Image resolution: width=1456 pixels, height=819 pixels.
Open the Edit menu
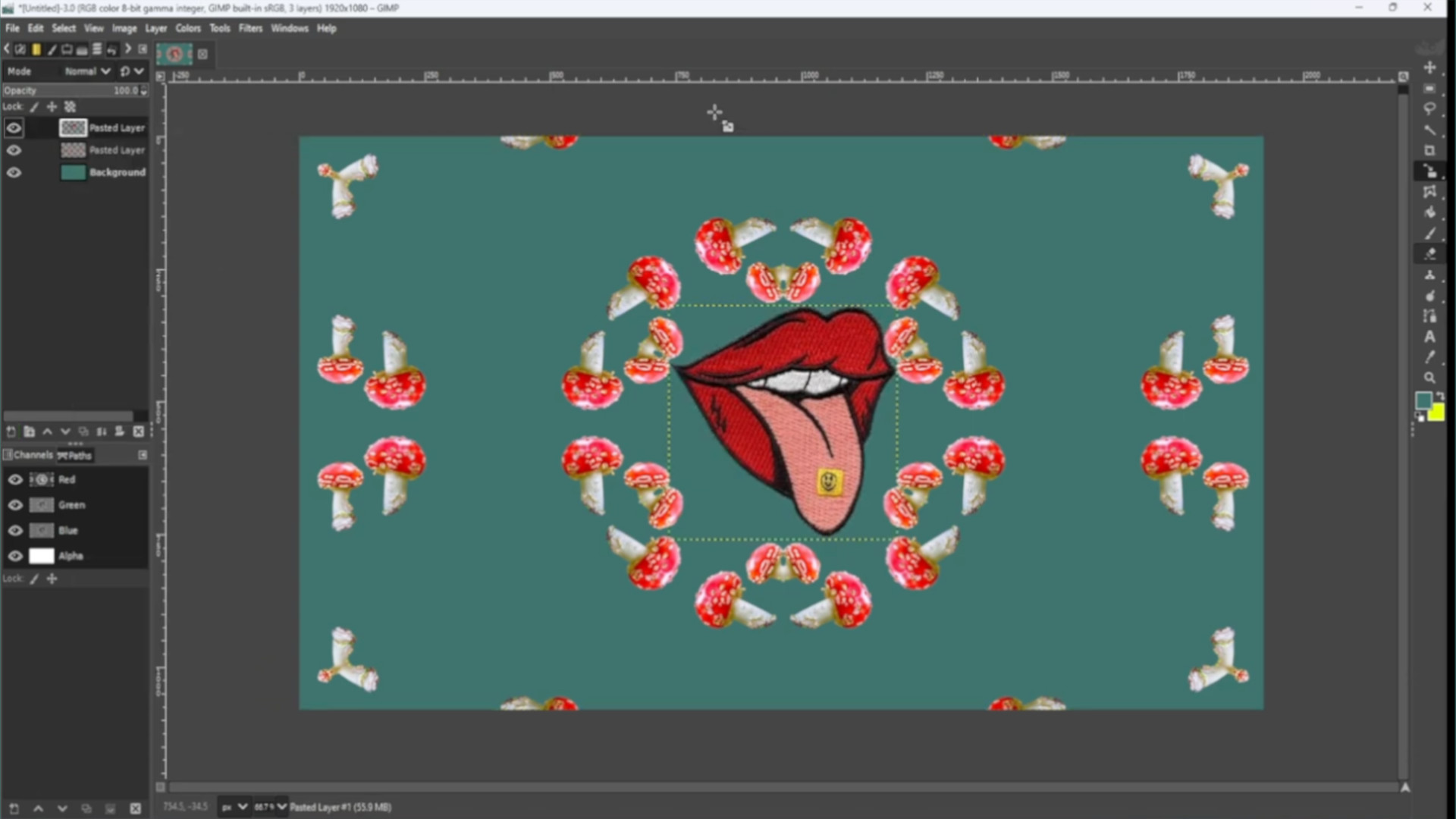point(36,28)
